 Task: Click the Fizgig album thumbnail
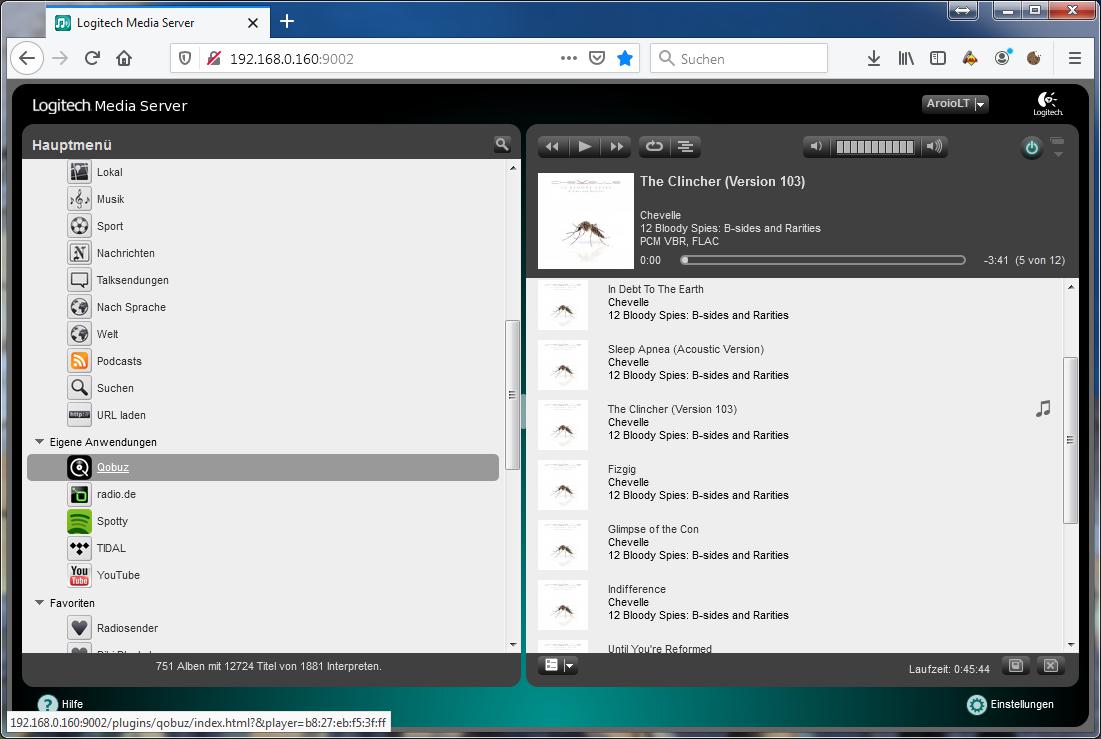pos(562,485)
